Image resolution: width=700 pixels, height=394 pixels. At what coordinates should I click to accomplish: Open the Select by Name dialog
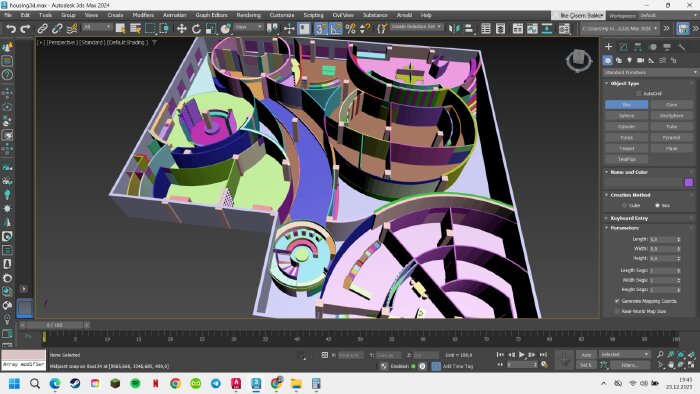tap(135, 29)
